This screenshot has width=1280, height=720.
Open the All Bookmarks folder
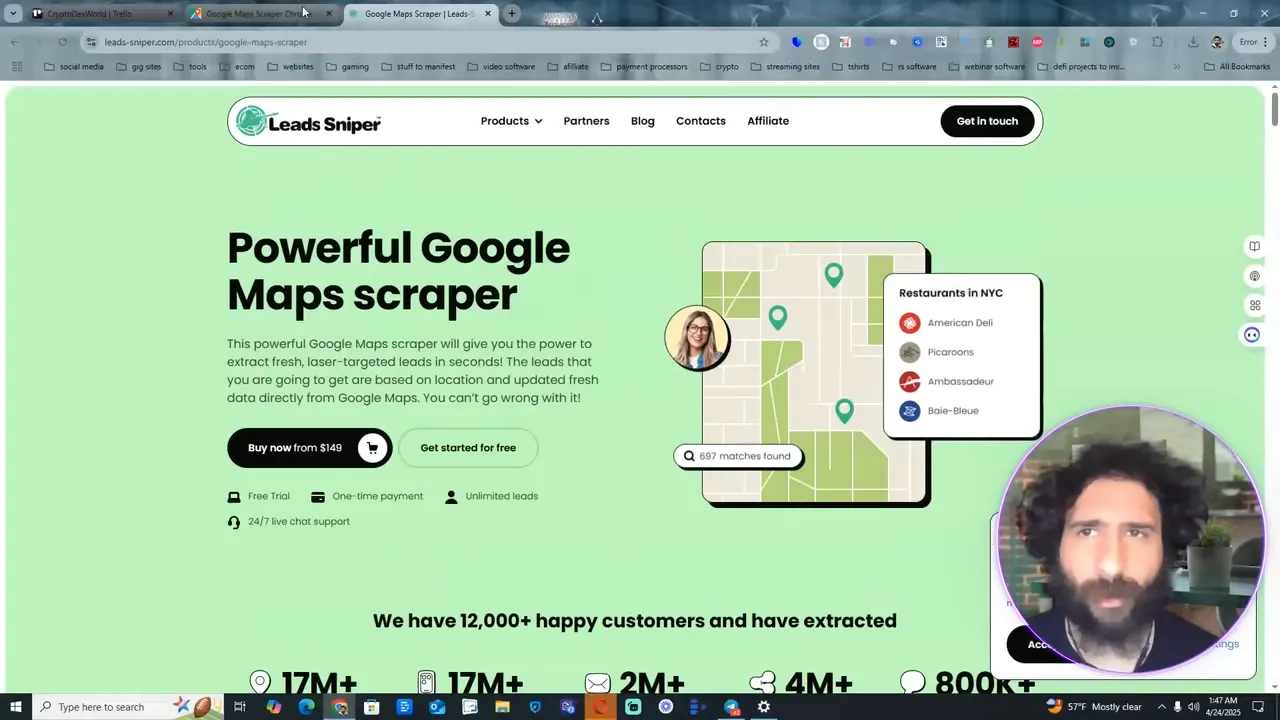(1237, 67)
